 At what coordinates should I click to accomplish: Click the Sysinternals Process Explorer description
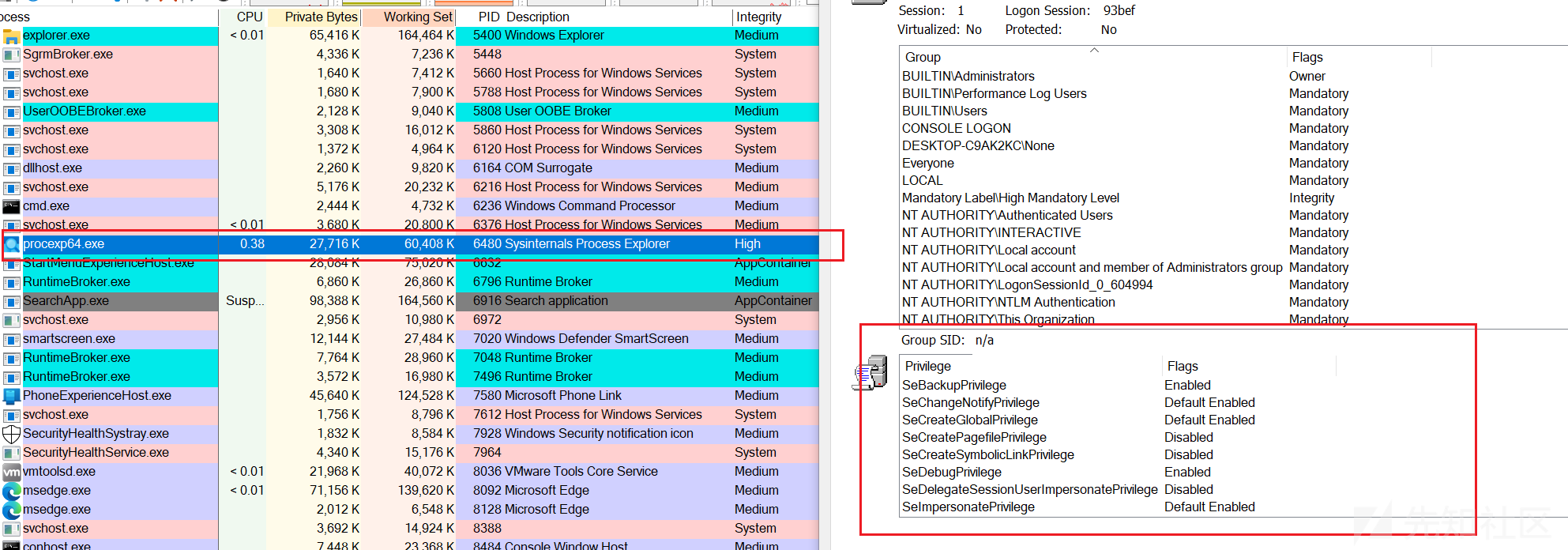[587, 244]
